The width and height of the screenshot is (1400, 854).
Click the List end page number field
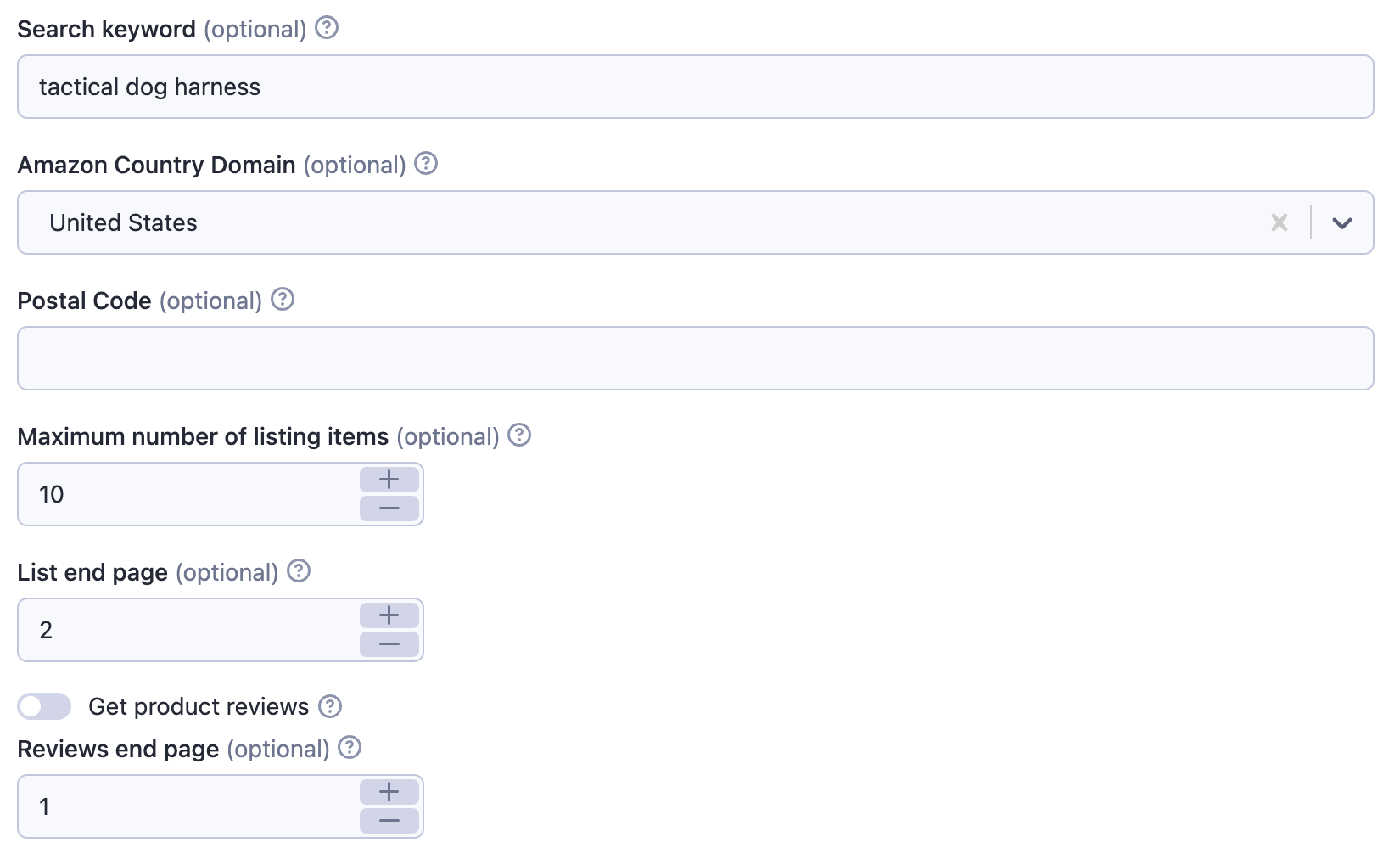[188, 630]
